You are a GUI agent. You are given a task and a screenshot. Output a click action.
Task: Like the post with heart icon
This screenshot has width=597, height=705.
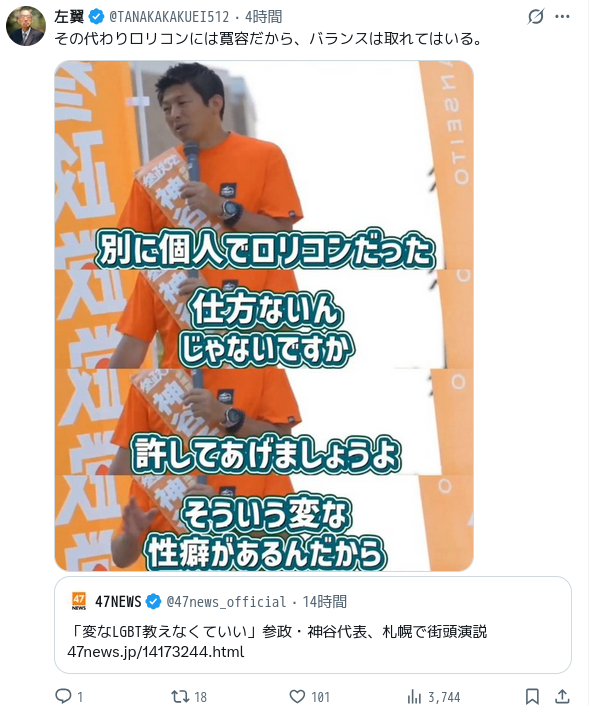(297, 696)
